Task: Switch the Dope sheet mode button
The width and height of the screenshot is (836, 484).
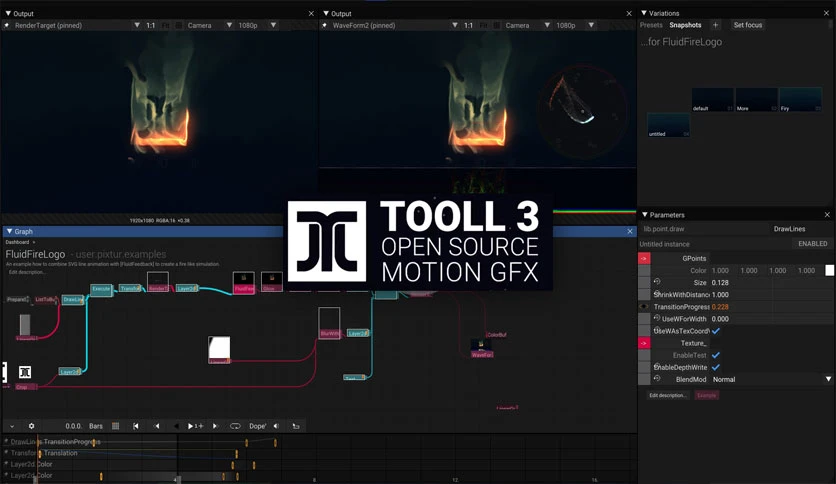Action: pyautogui.click(x=258, y=426)
